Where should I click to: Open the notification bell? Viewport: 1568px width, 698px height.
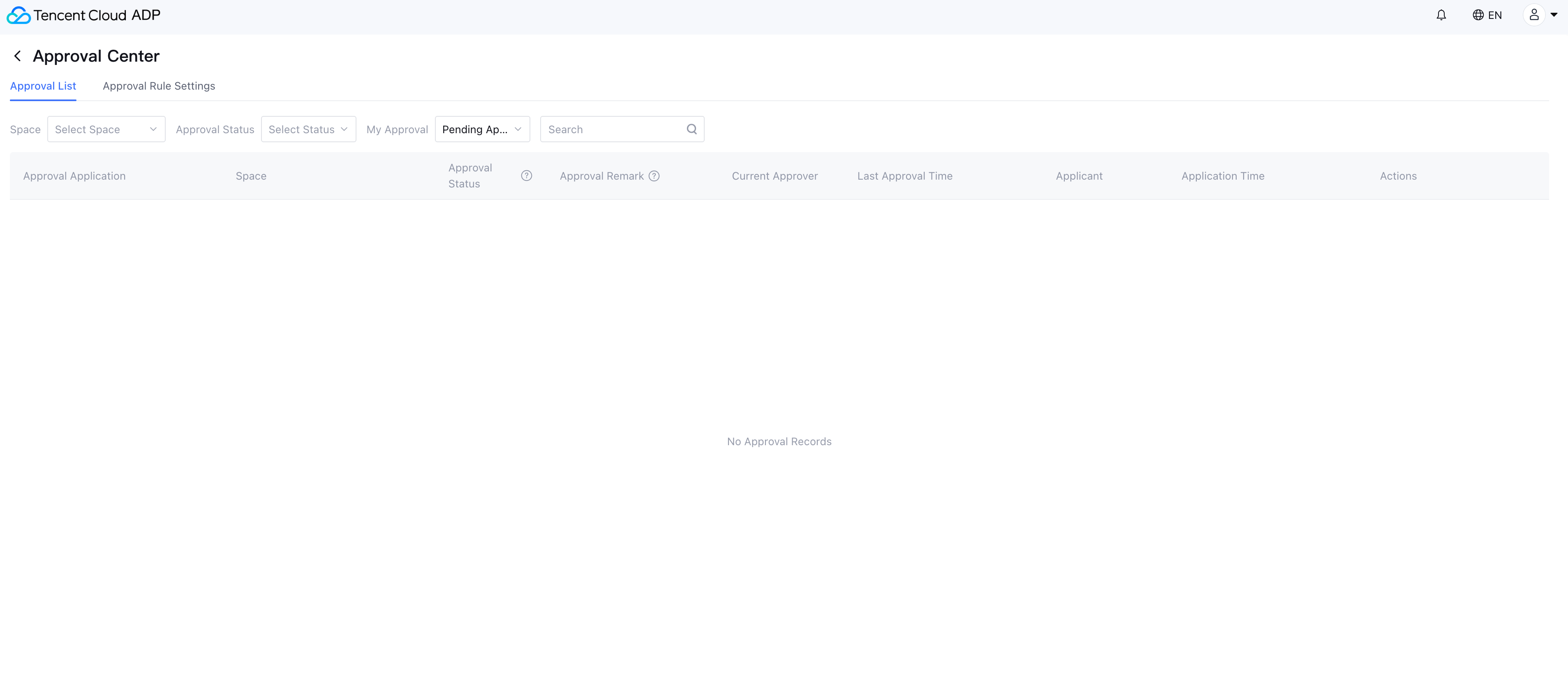pyautogui.click(x=1441, y=15)
